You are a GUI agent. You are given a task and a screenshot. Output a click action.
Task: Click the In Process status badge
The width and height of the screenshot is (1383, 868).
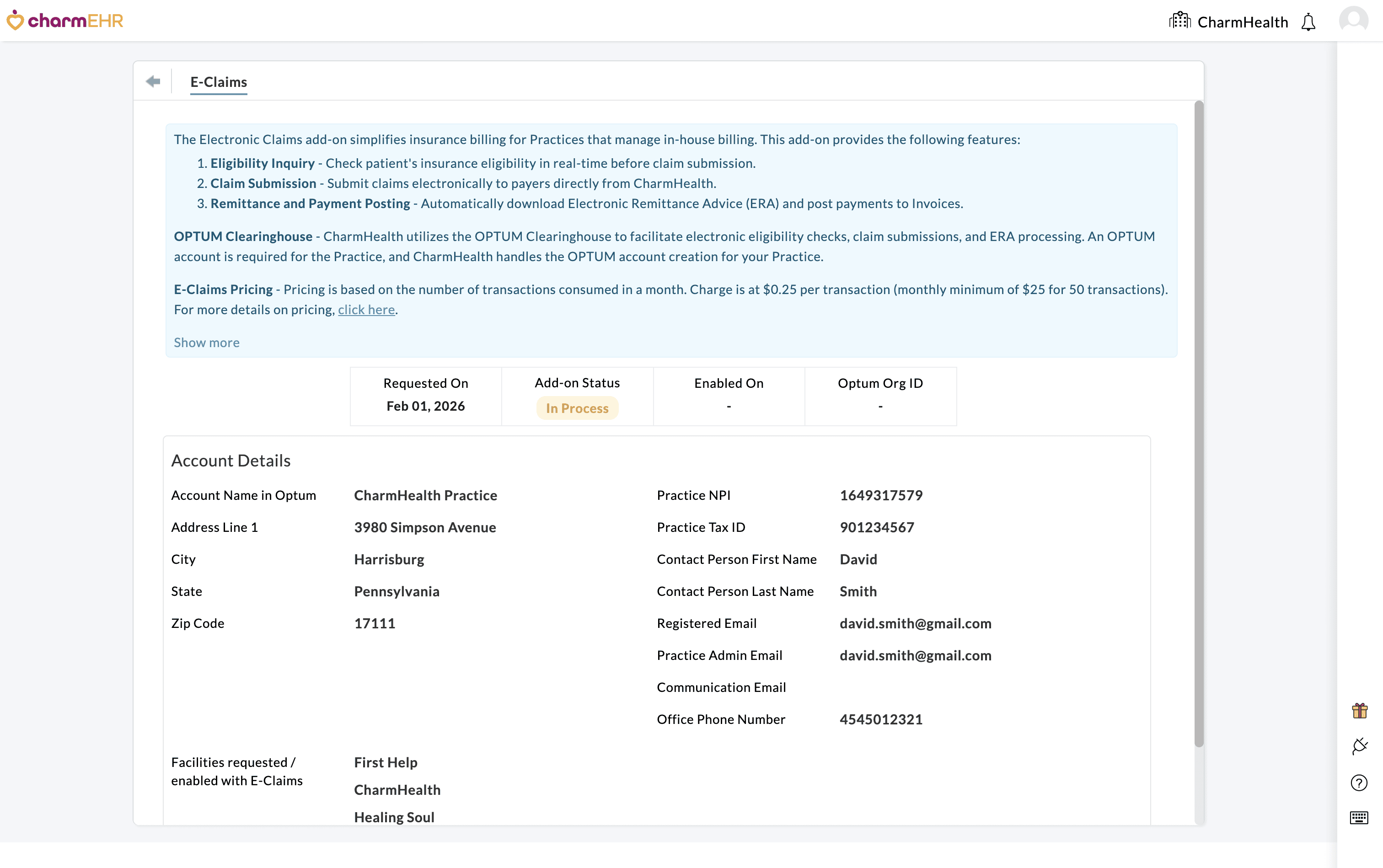[577, 408]
